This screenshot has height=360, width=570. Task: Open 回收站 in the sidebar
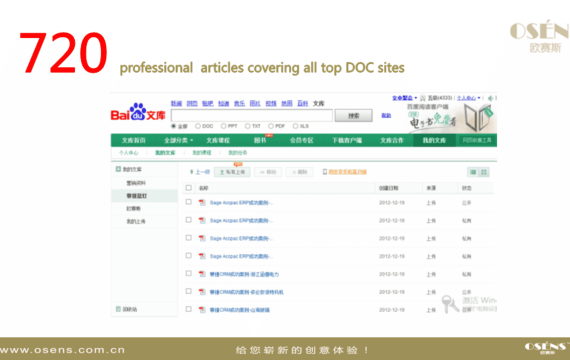(x=130, y=309)
